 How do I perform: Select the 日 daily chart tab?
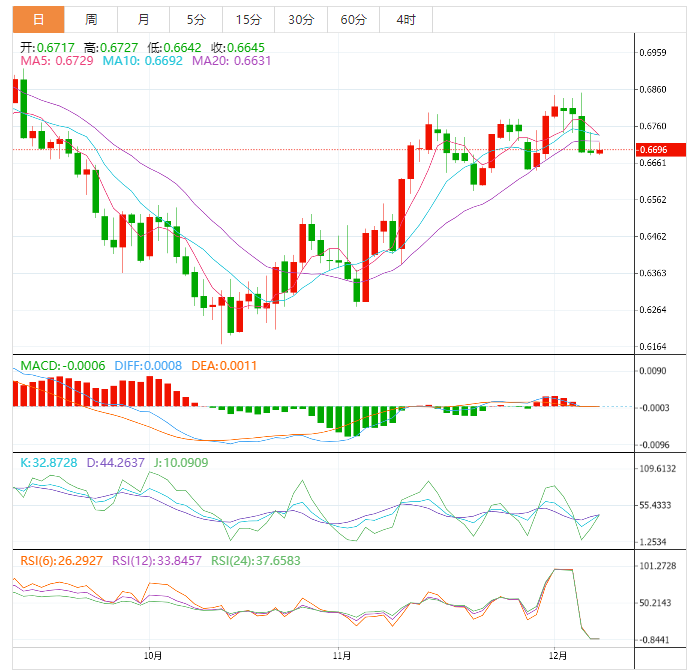click(39, 20)
